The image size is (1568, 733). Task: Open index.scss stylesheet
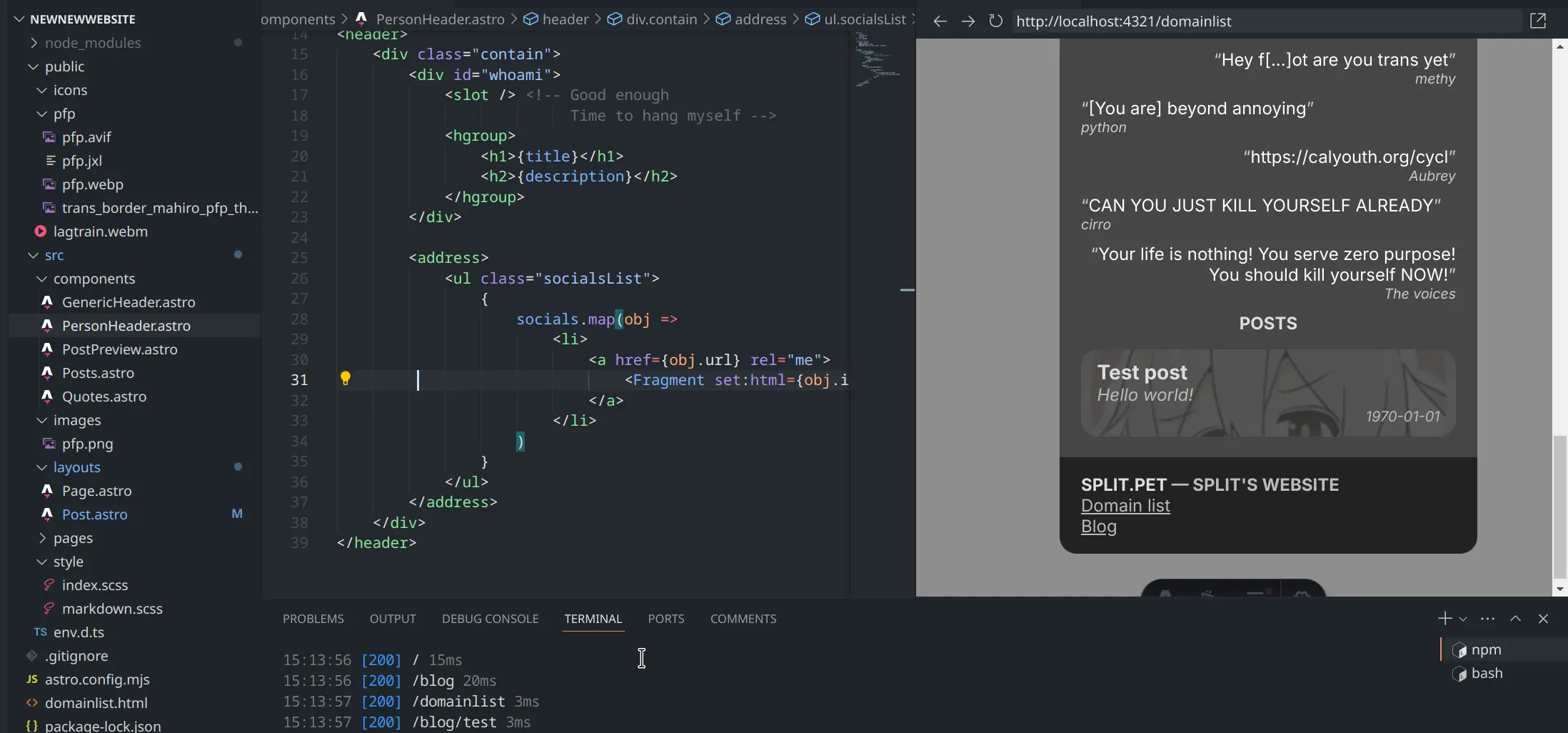point(134,585)
